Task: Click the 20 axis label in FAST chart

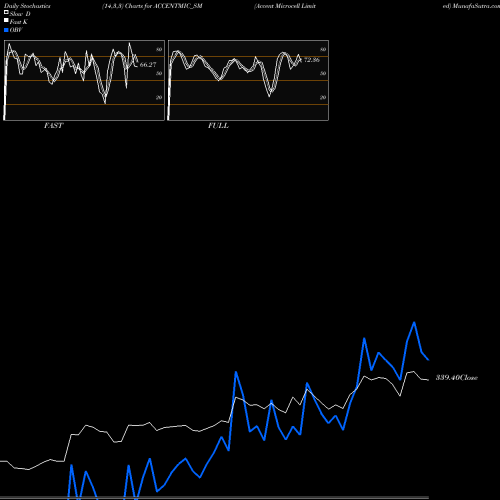Action: coord(159,97)
